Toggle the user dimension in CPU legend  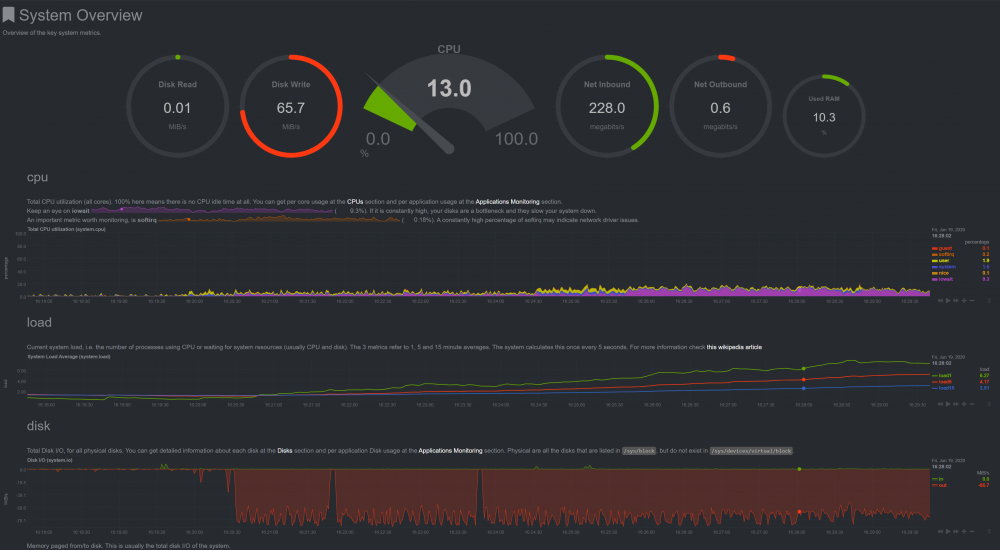pos(941,261)
